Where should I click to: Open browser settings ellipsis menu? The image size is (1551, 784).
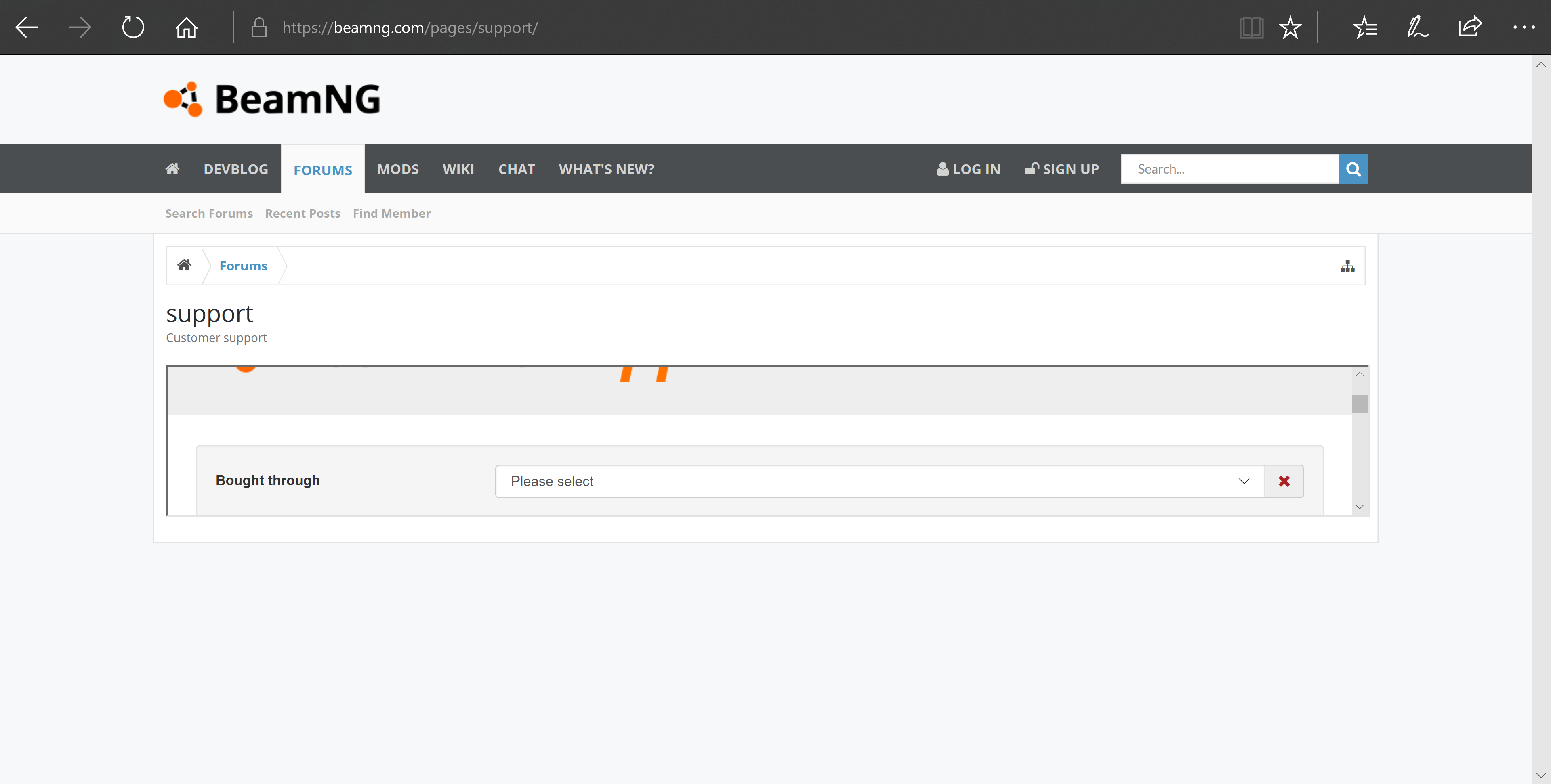(x=1523, y=28)
